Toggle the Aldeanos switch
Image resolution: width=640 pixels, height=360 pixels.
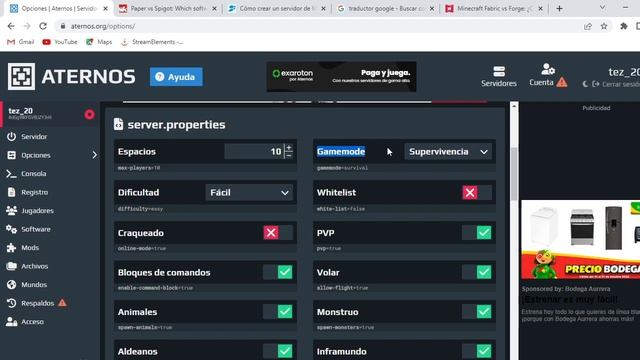click(x=278, y=351)
